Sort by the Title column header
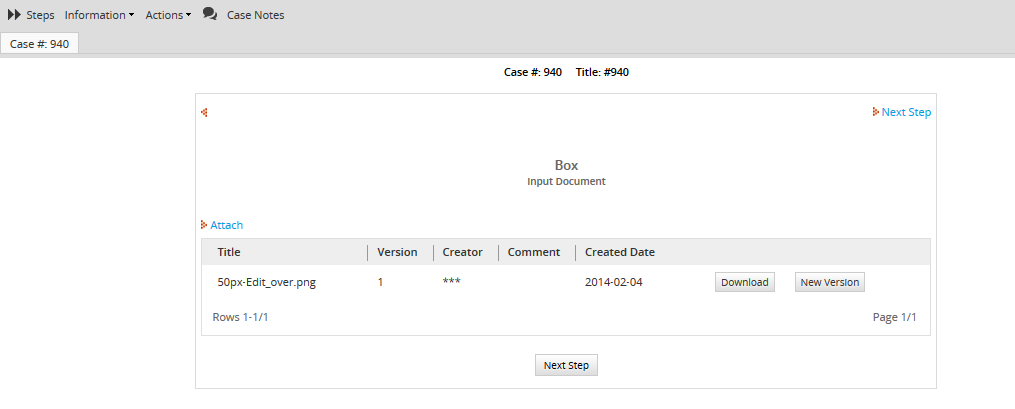This screenshot has height=409, width=1015. pyautogui.click(x=229, y=252)
